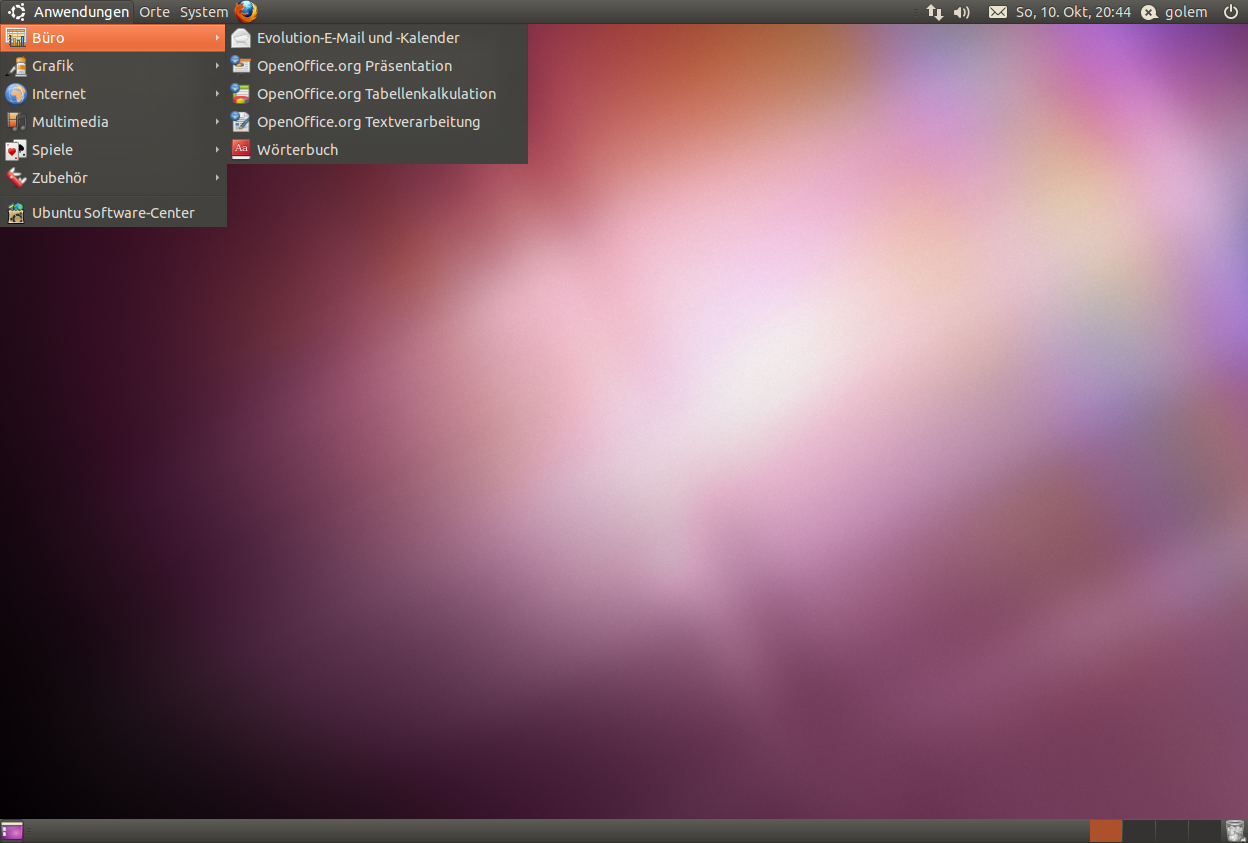Click the OpenOffice.org Textverarbeitung icon

click(x=240, y=122)
